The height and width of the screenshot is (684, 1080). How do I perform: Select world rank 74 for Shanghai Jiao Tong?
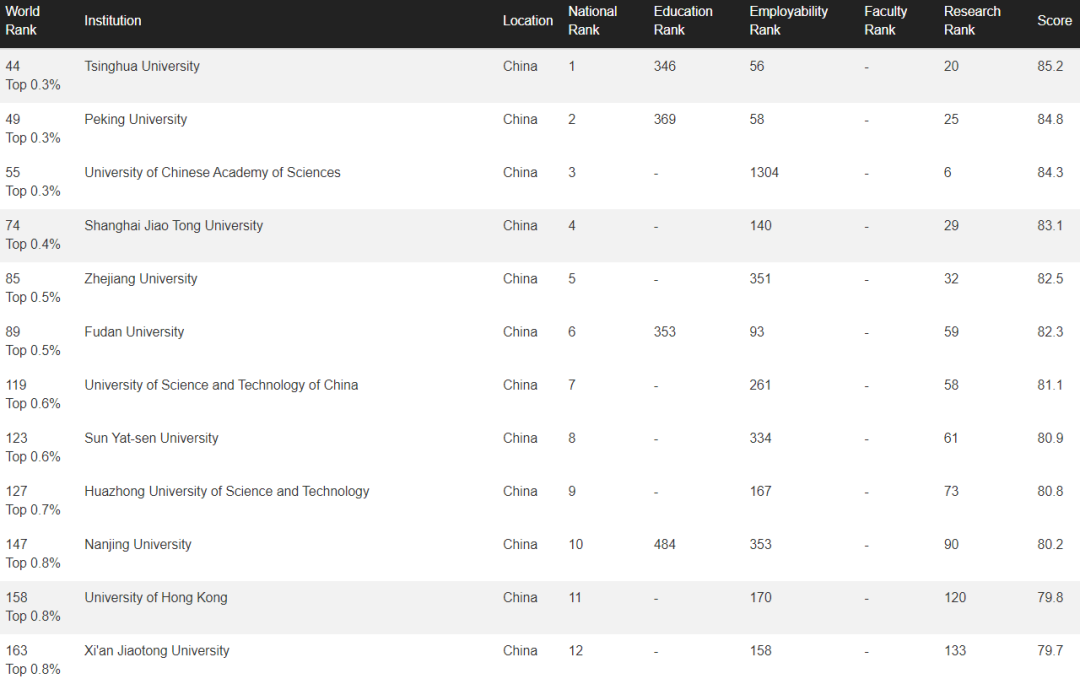point(13,225)
